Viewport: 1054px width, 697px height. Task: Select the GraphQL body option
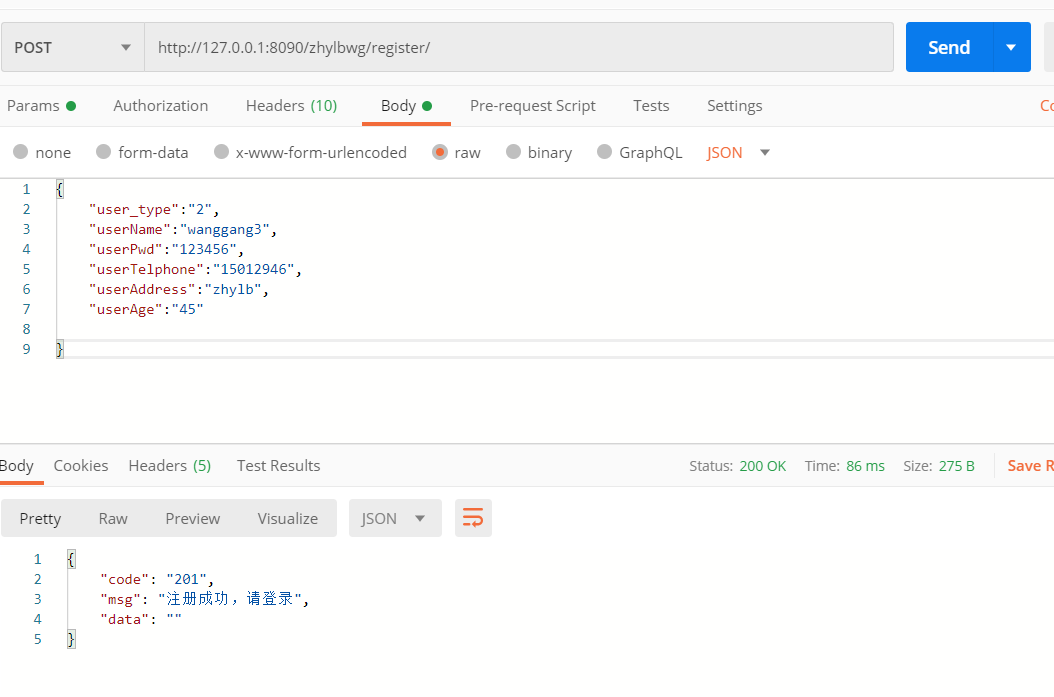604,152
